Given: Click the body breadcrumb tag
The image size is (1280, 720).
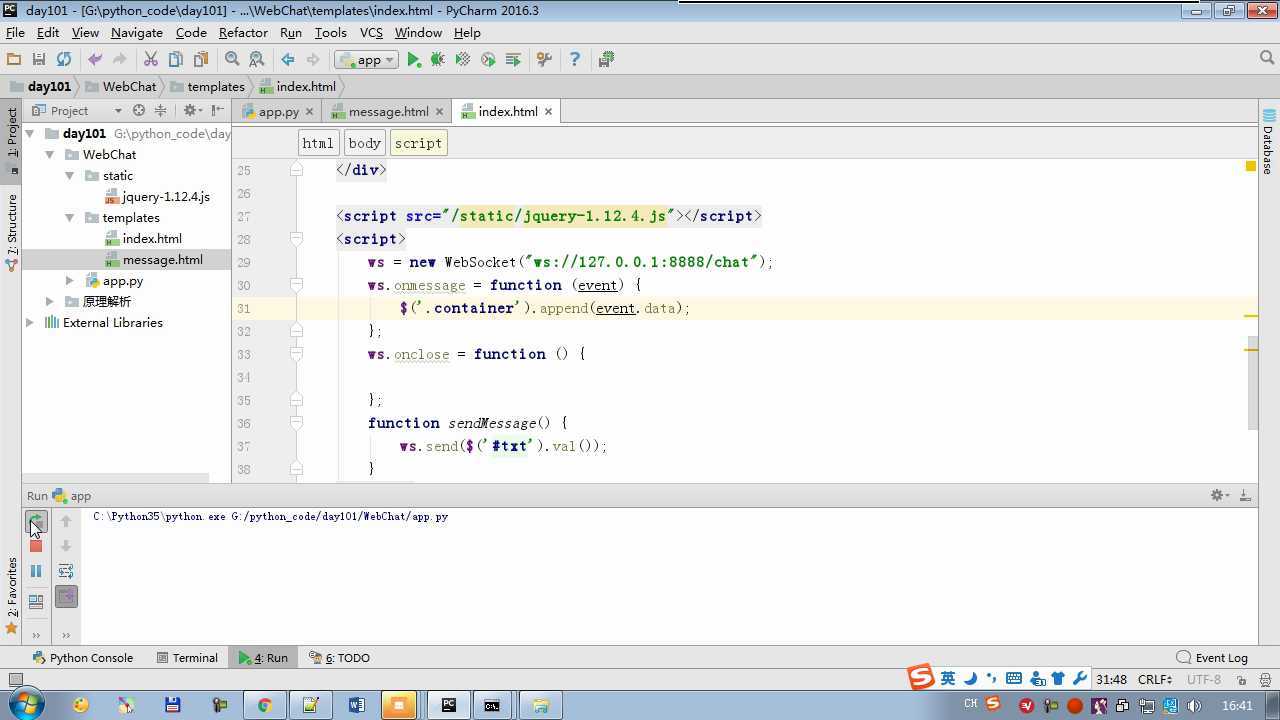Looking at the screenshot, I should click(365, 143).
